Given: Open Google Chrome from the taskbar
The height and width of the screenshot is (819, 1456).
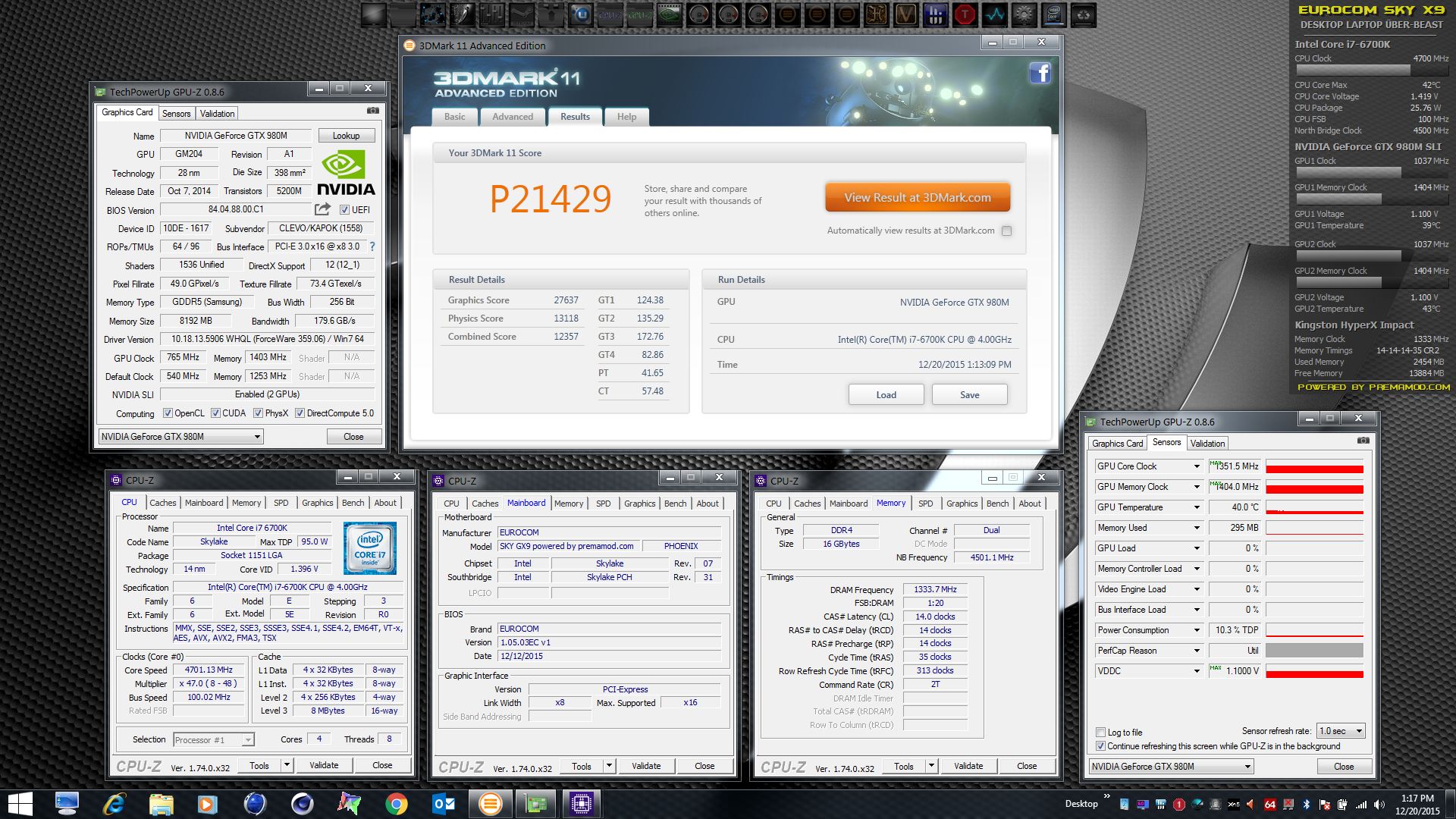Looking at the screenshot, I should pos(396,803).
